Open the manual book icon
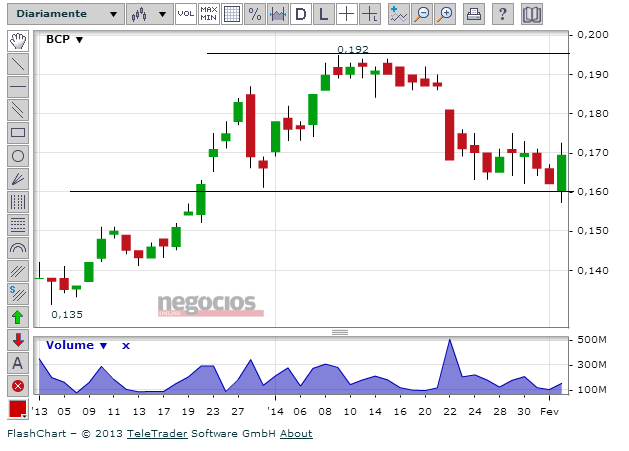This screenshot has height=451, width=629. pyautogui.click(x=532, y=14)
